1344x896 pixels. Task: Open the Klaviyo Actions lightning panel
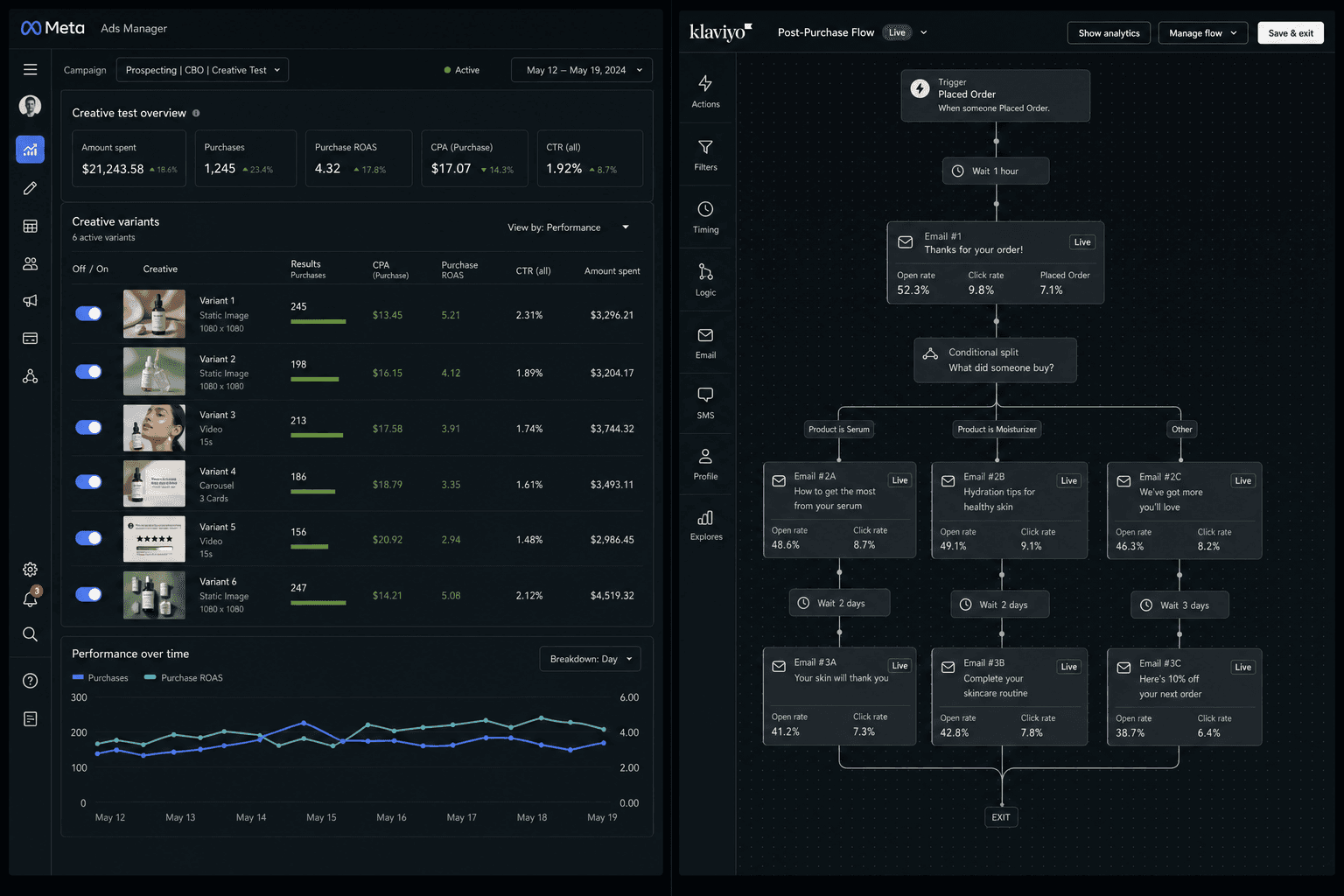(705, 91)
